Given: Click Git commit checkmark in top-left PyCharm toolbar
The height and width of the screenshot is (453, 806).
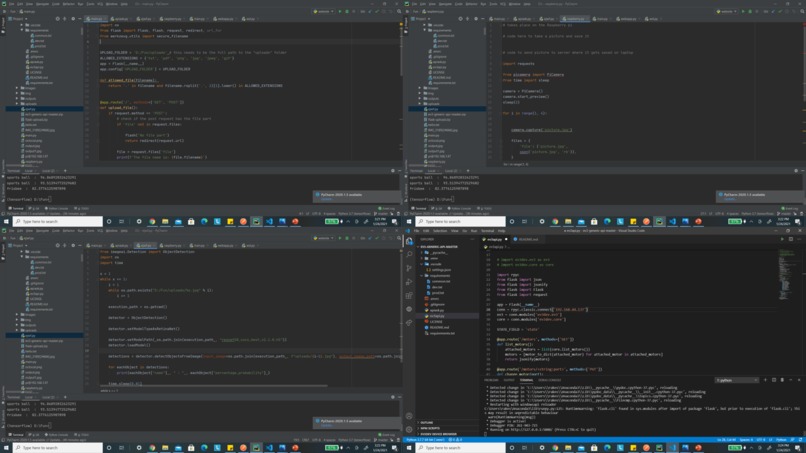Looking at the screenshot, I should point(377,11).
